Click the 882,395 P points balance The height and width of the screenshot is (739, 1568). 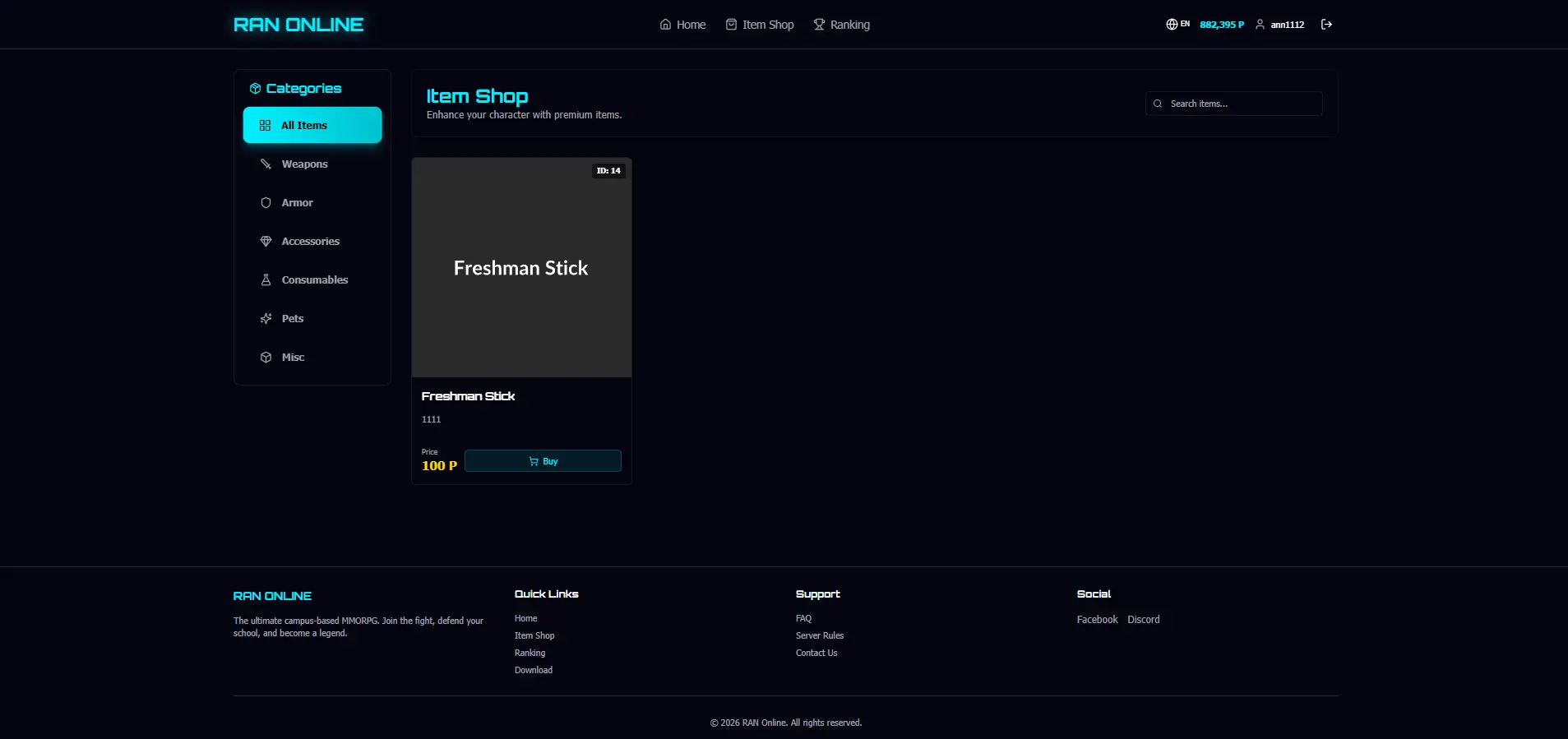pyautogui.click(x=1222, y=25)
